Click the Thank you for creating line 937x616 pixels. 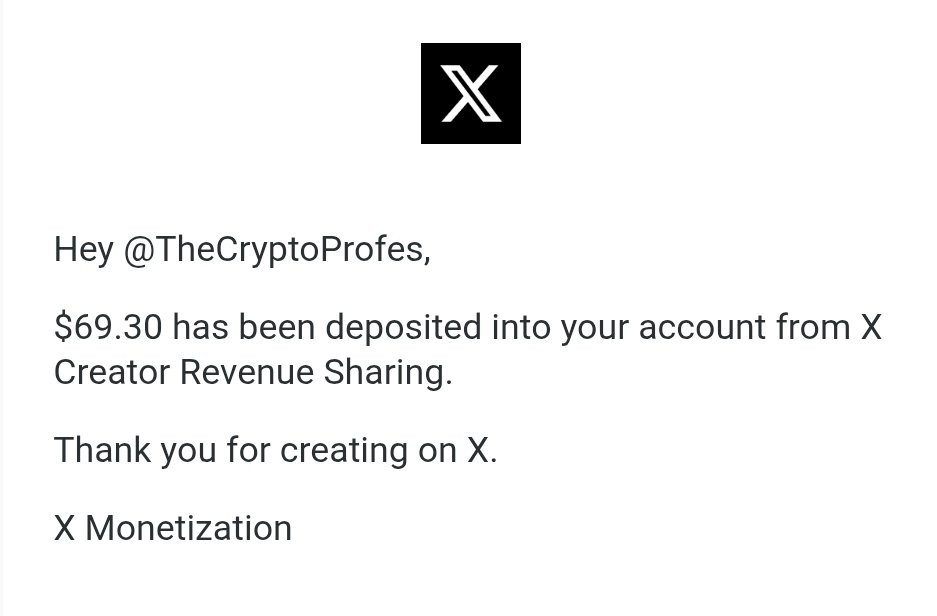click(275, 450)
